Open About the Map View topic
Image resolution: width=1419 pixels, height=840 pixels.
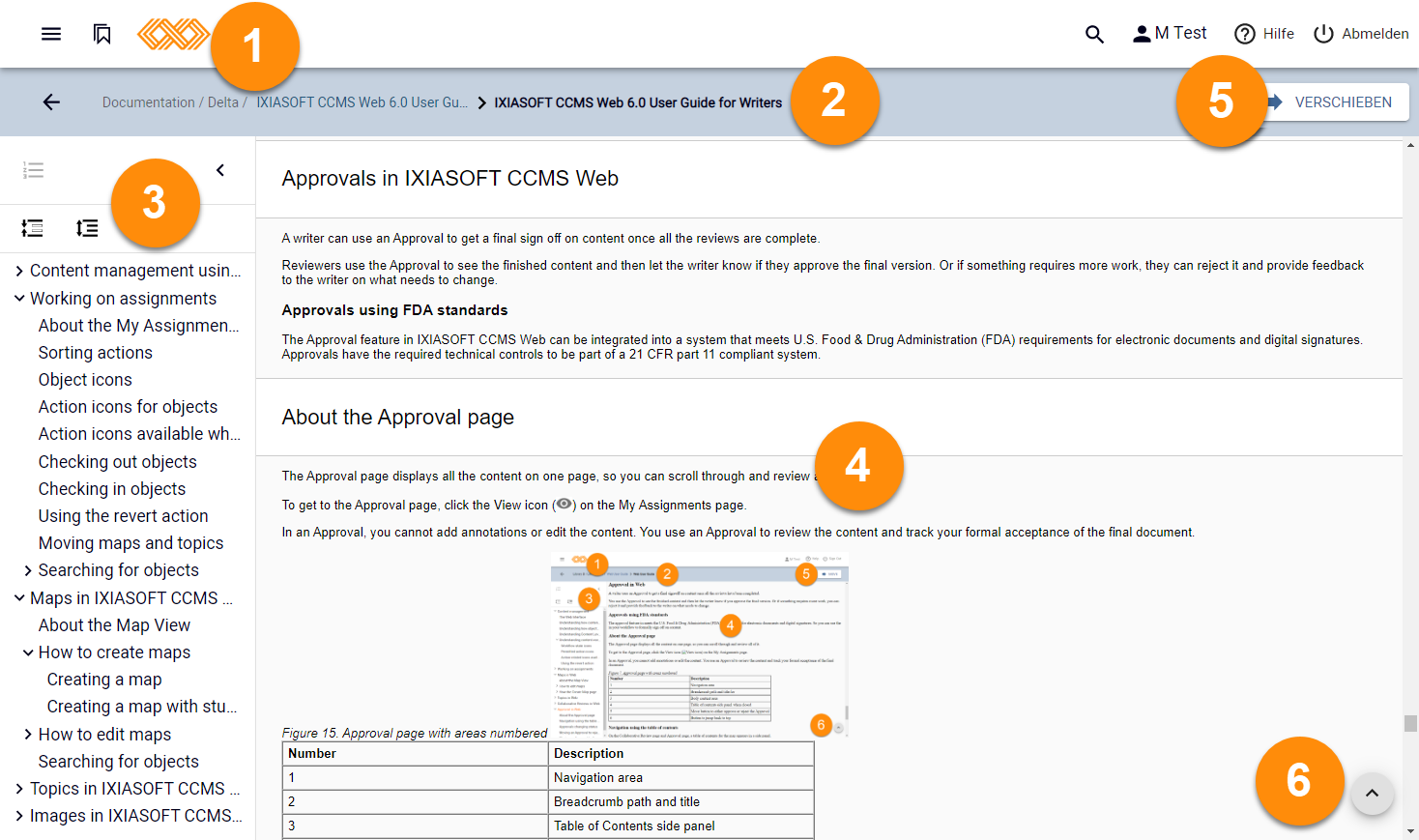coord(114,625)
